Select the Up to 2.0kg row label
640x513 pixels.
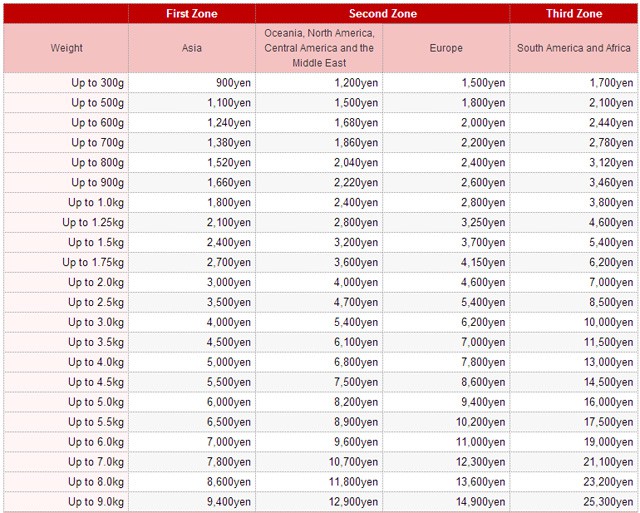(x=96, y=283)
